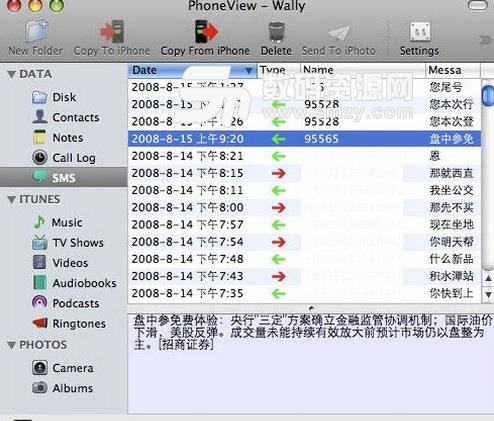Viewport: 494px width, 421px height.
Task: Click the 95565 sender name cell
Action: (321, 139)
